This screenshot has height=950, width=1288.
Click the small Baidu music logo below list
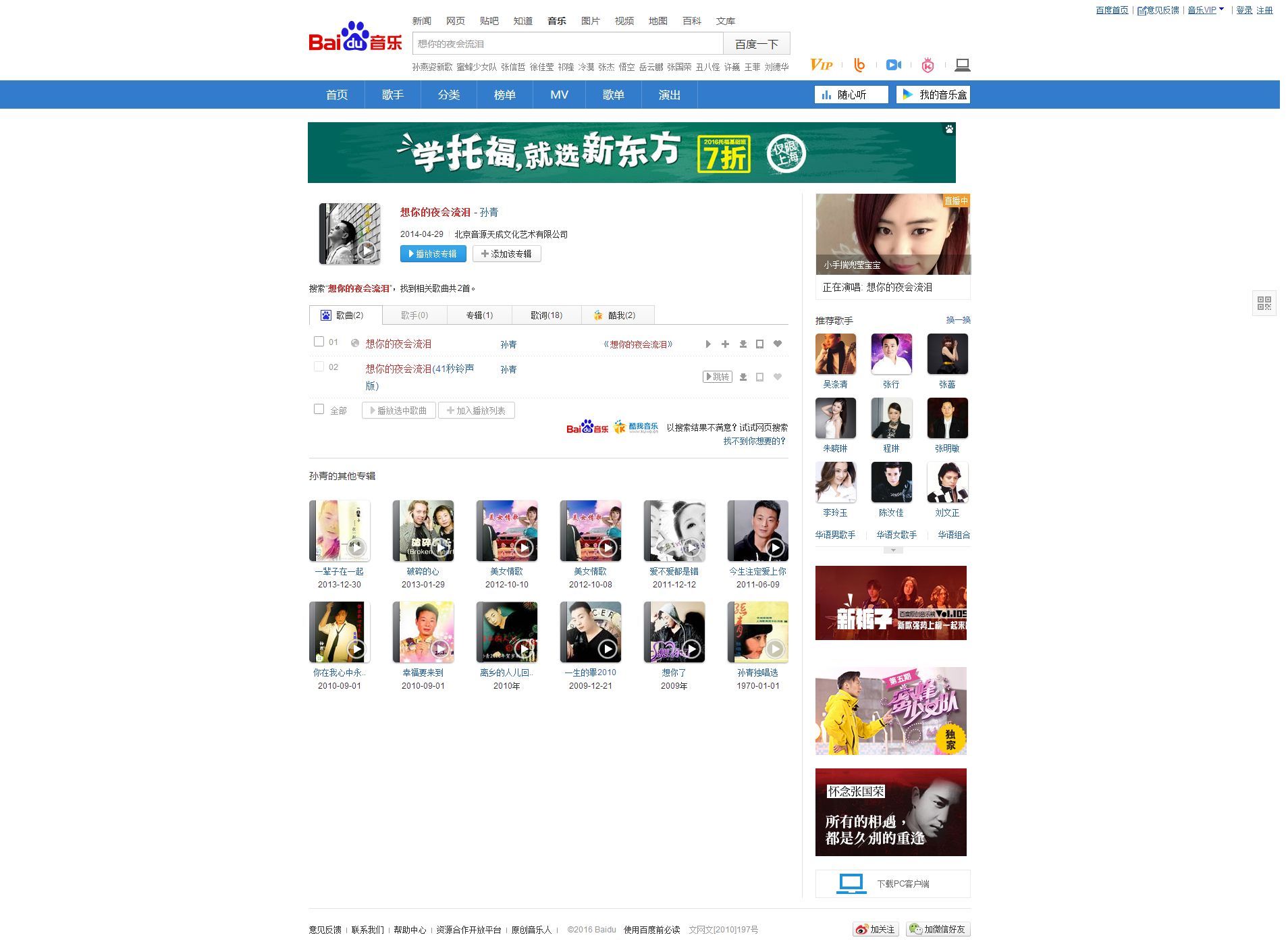[x=587, y=427]
